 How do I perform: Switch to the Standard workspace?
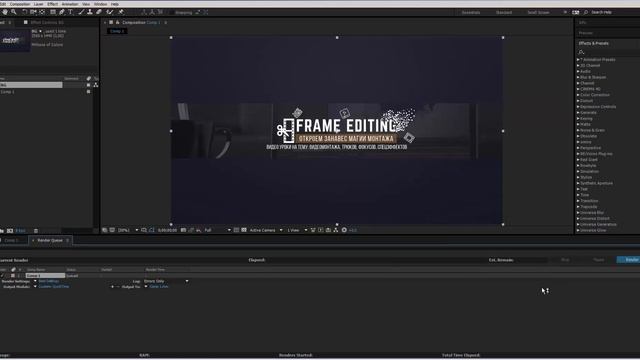(504, 13)
